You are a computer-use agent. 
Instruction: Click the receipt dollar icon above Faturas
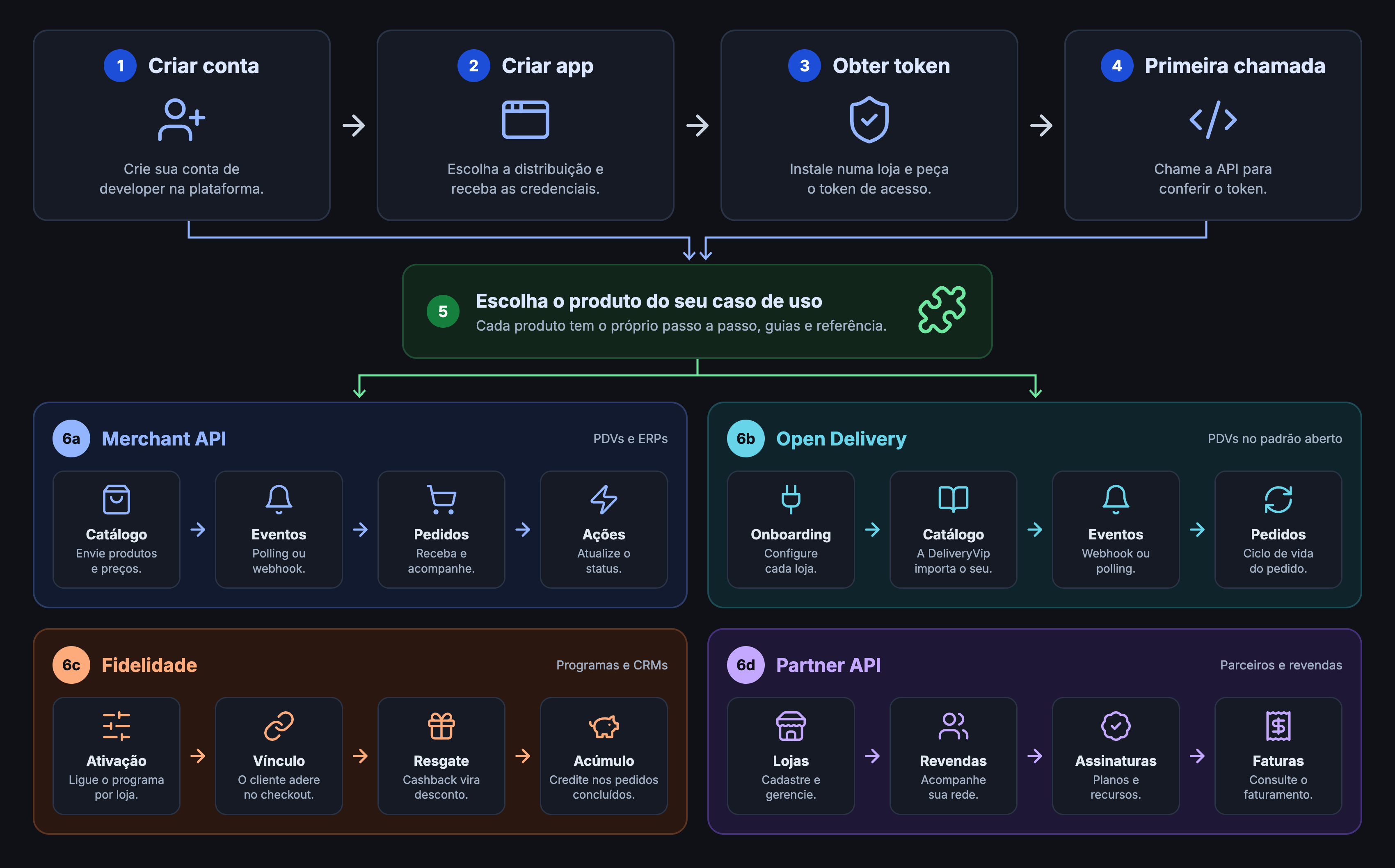(1278, 726)
